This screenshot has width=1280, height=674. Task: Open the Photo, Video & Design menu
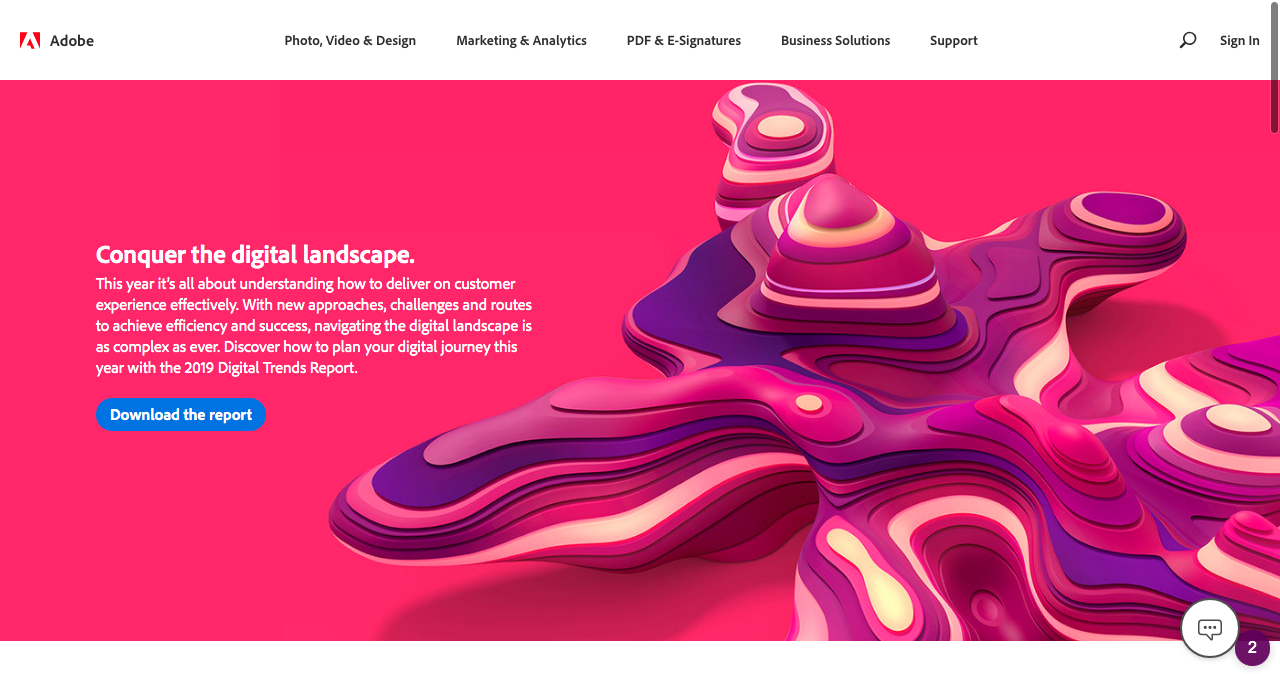pos(350,41)
